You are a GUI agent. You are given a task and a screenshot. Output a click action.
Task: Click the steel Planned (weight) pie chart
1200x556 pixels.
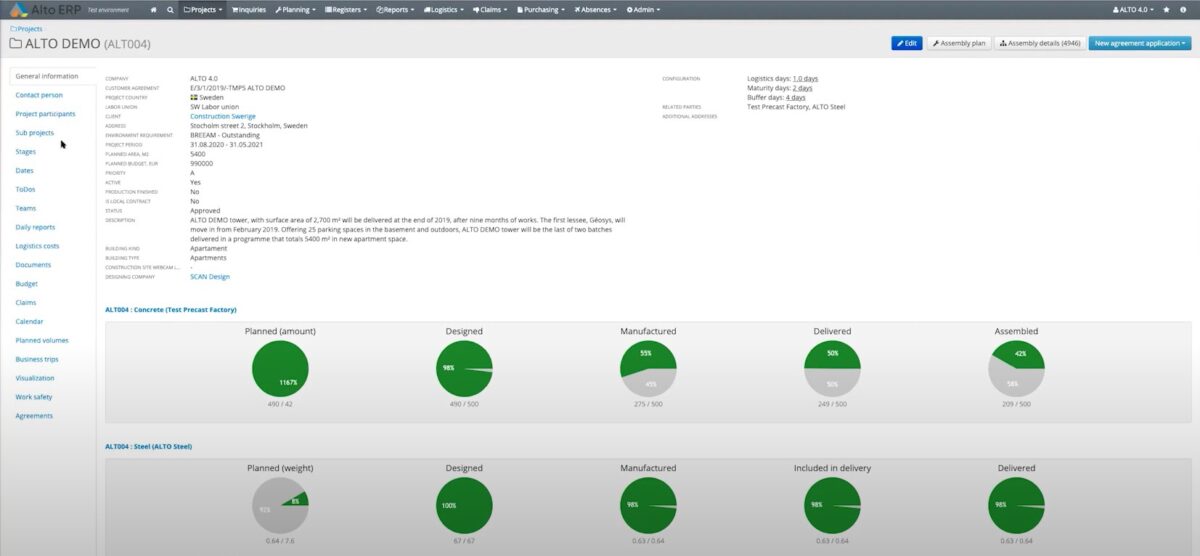click(x=280, y=505)
